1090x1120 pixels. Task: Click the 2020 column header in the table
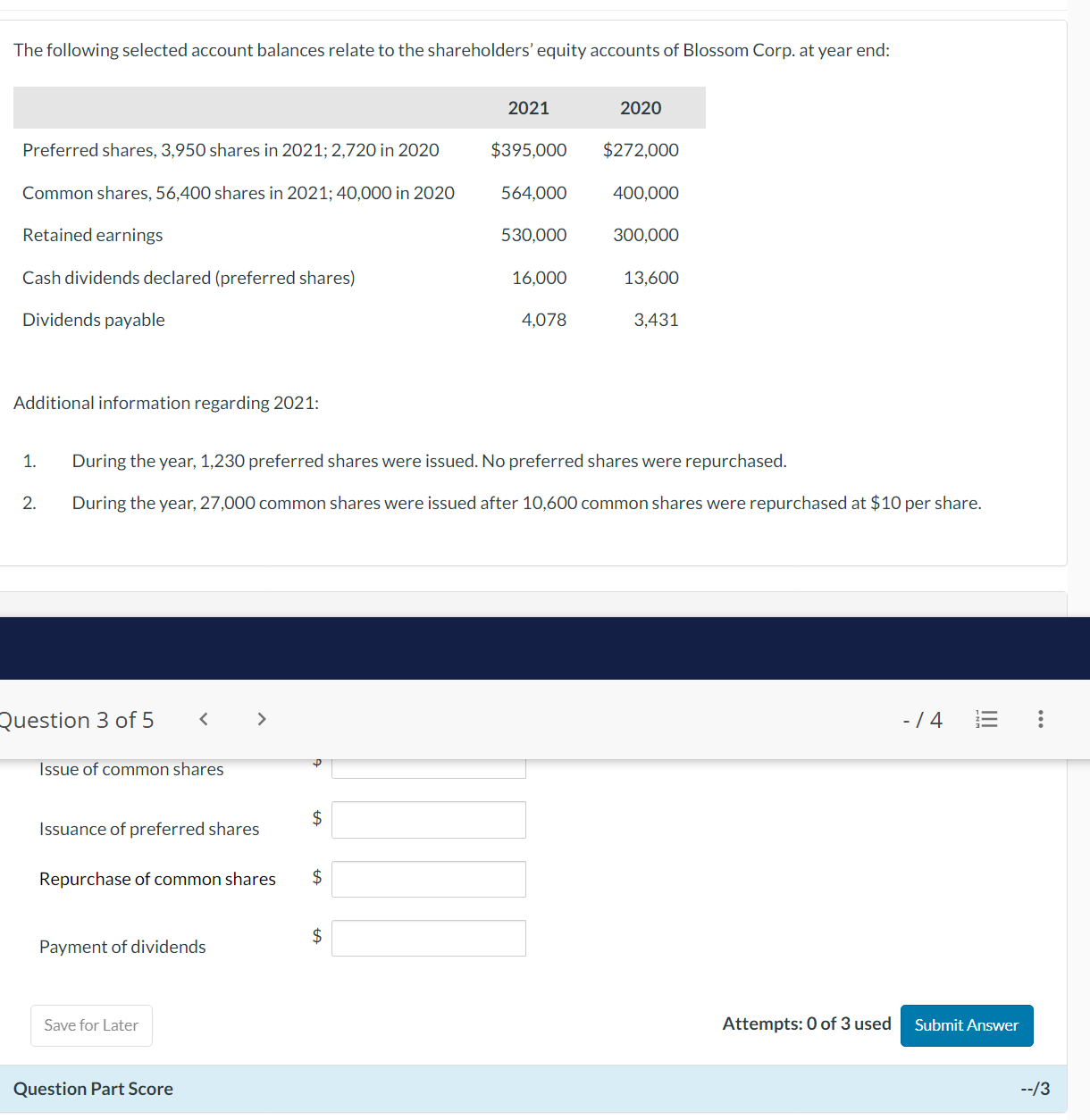tap(641, 107)
